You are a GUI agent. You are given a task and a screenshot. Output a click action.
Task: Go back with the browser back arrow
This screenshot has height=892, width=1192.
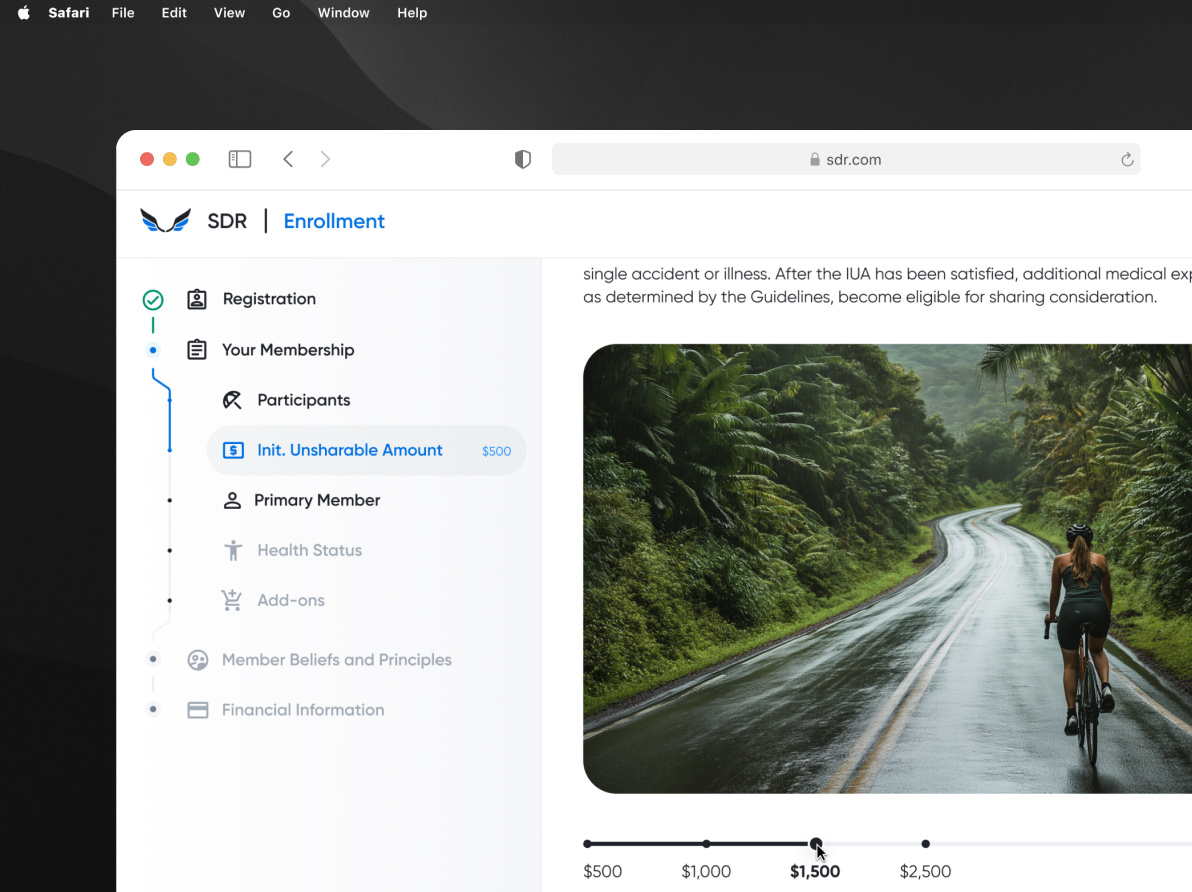(x=288, y=159)
